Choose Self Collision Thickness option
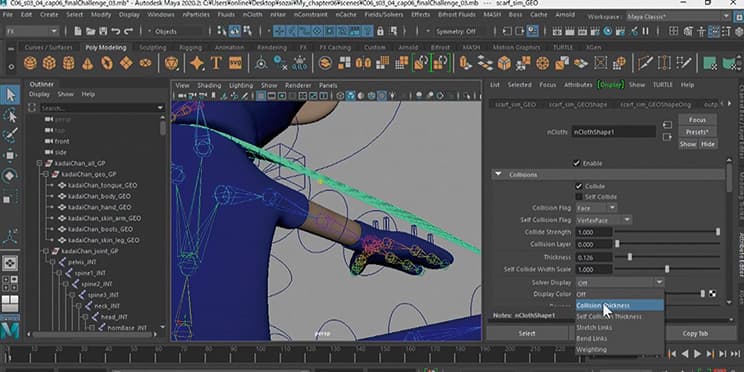 point(620,316)
